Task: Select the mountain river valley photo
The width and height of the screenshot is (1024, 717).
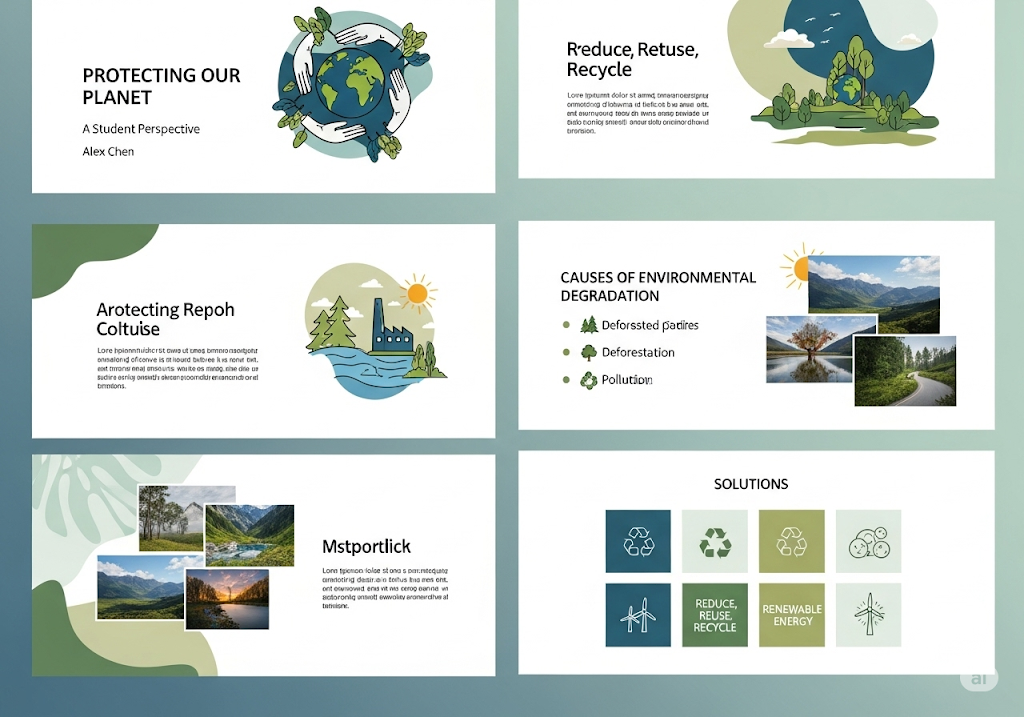Action: pyautogui.click(x=249, y=535)
